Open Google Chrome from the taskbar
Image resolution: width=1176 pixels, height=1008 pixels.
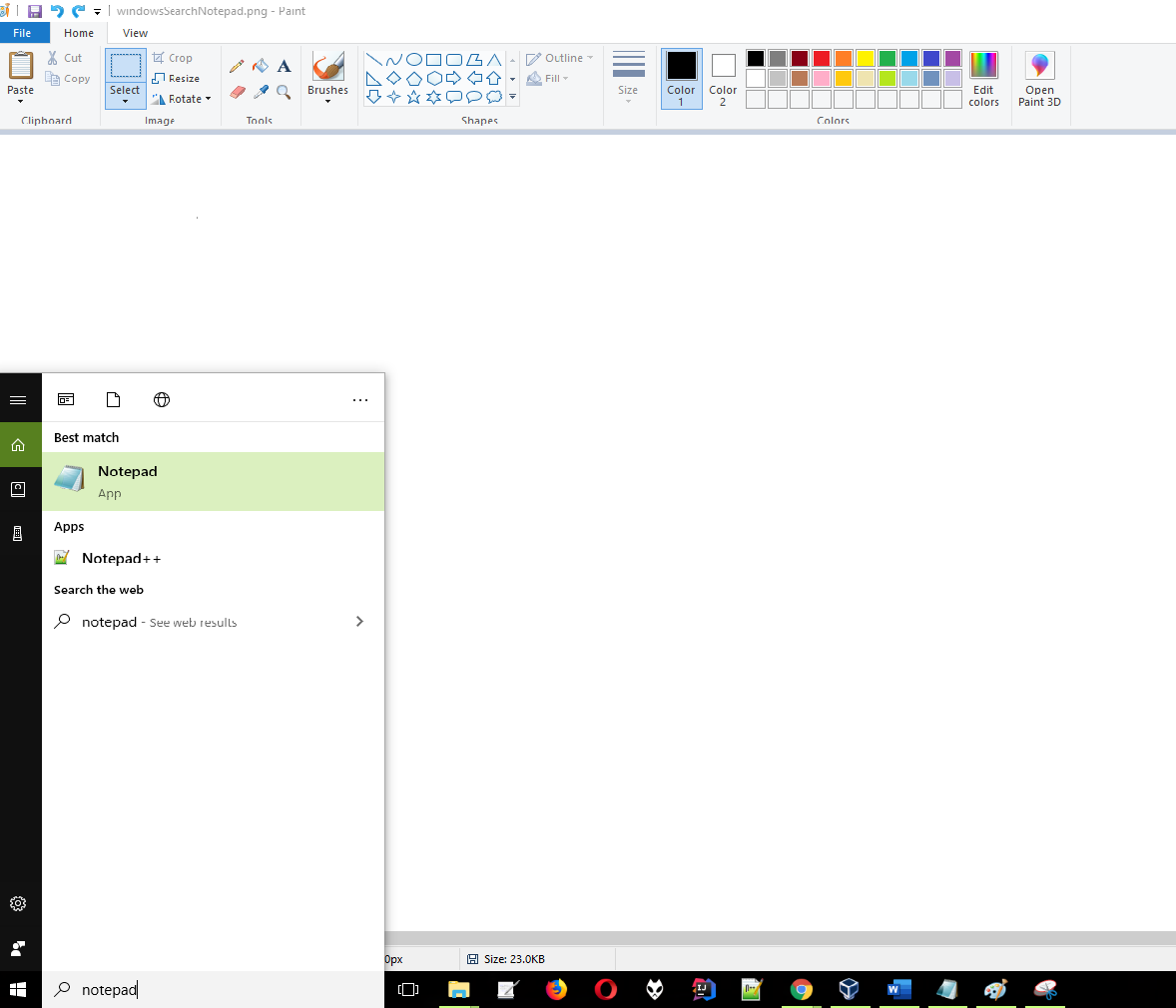coord(801,989)
